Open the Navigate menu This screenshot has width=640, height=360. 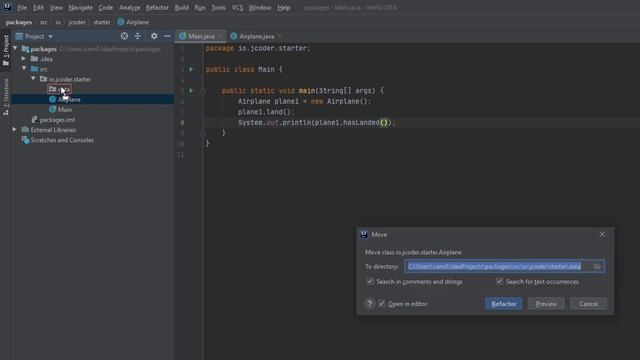click(80, 7)
